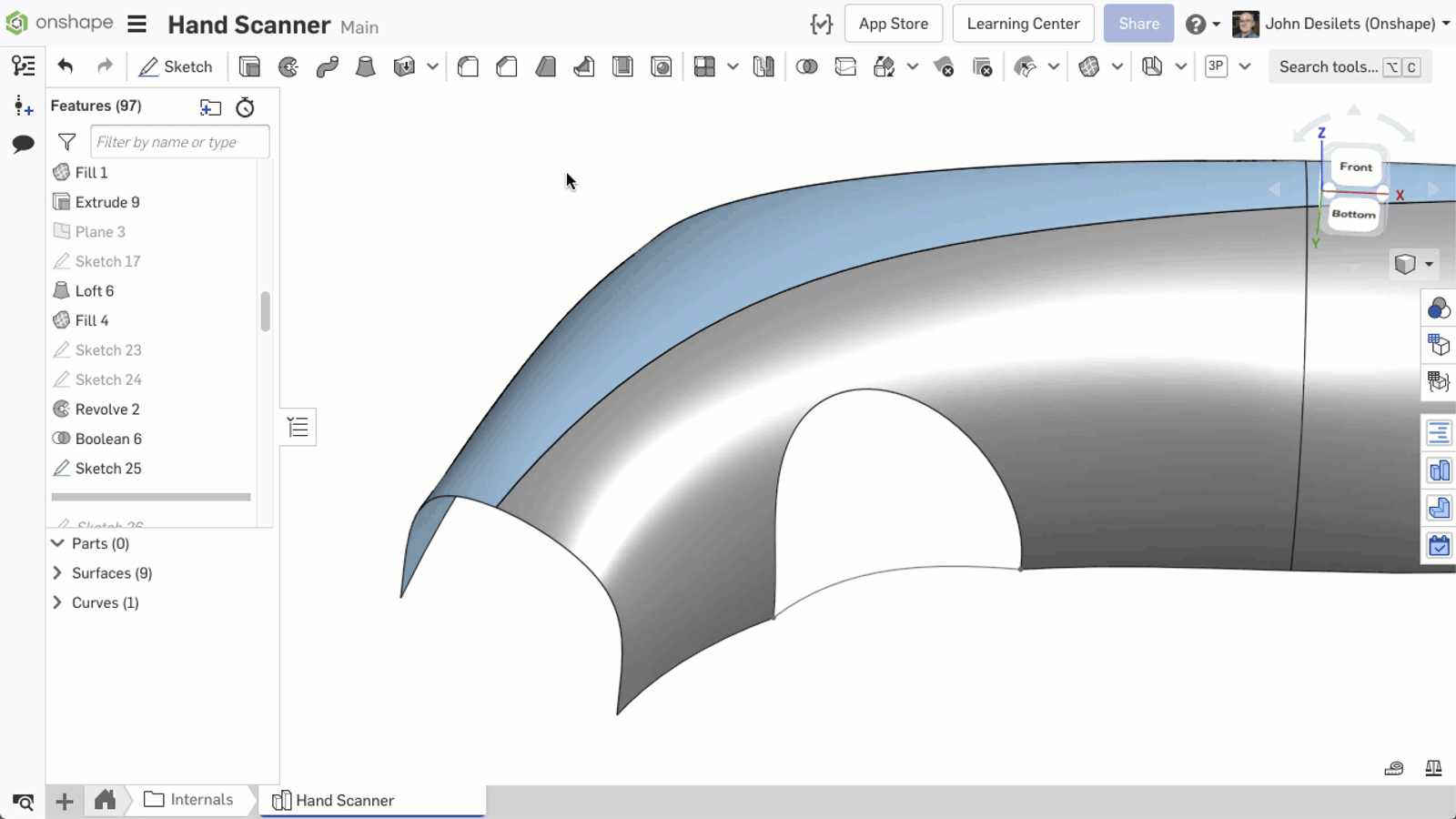Expand the Surfaces (9) list
The image size is (1456, 819).
(x=57, y=573)
